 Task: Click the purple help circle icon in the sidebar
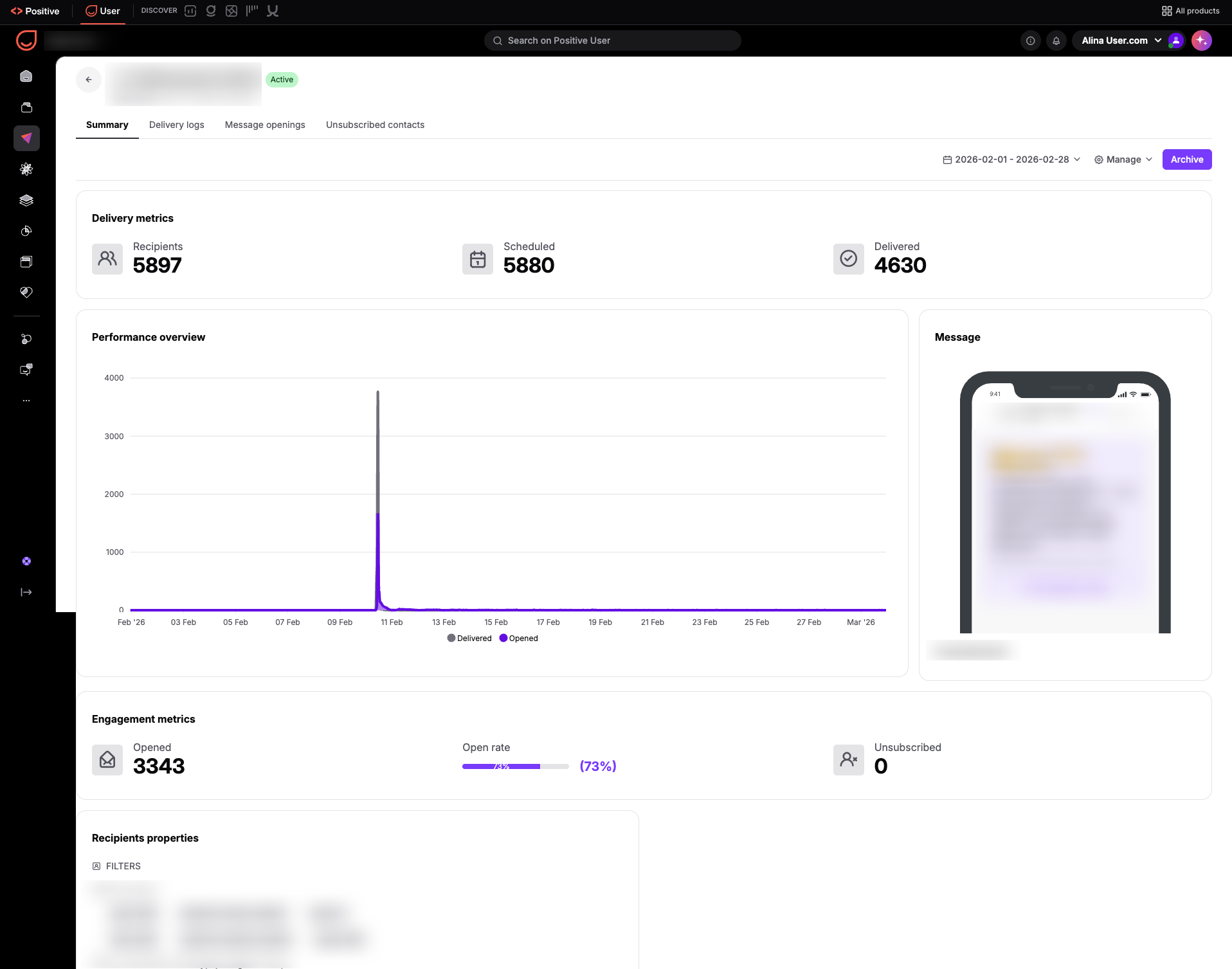pyautogui.click(x=26, y=561)
